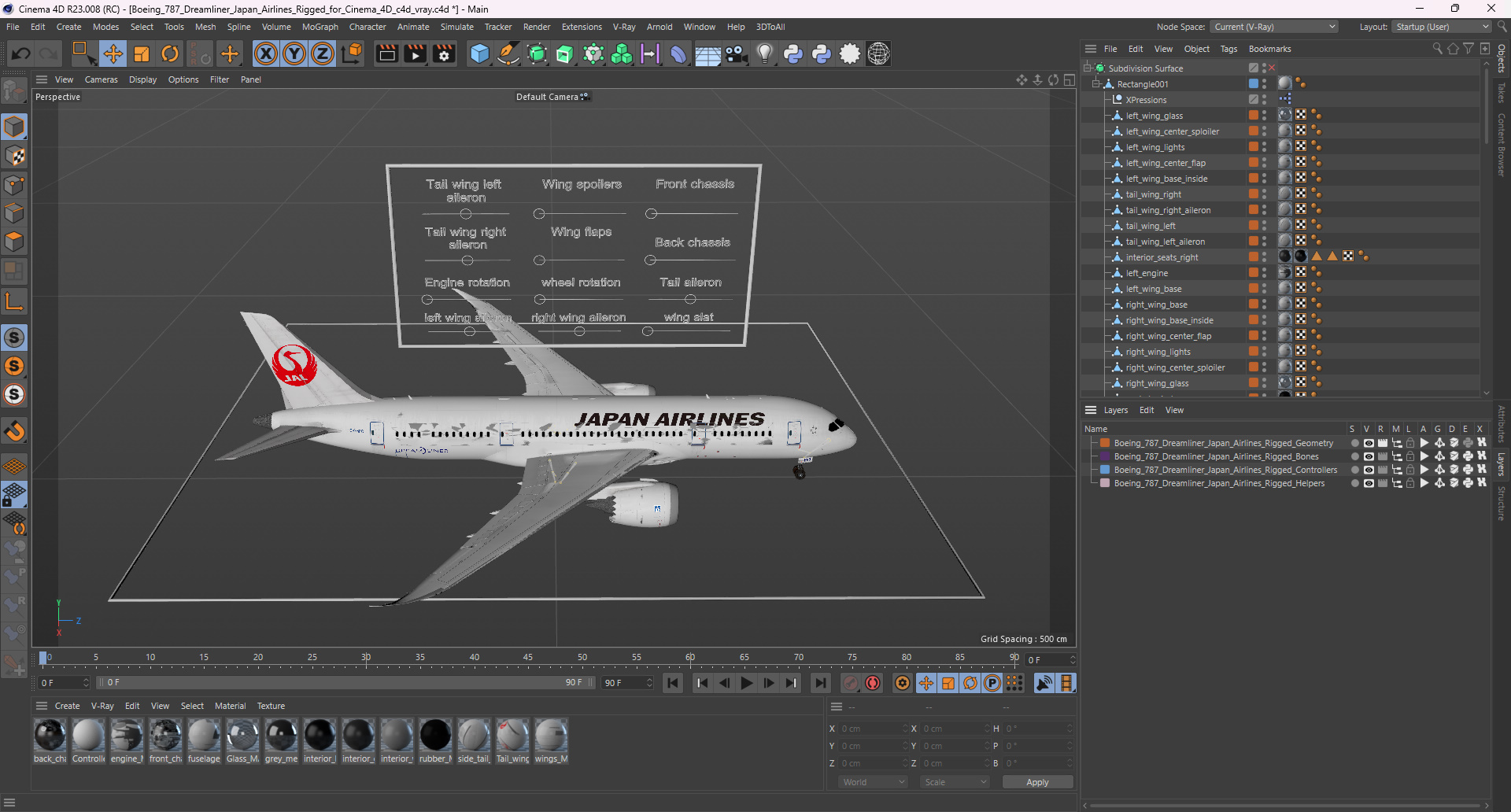The image size is (1511, 812).
Task: Select the Rotate tool
Action: coord(170,54)
